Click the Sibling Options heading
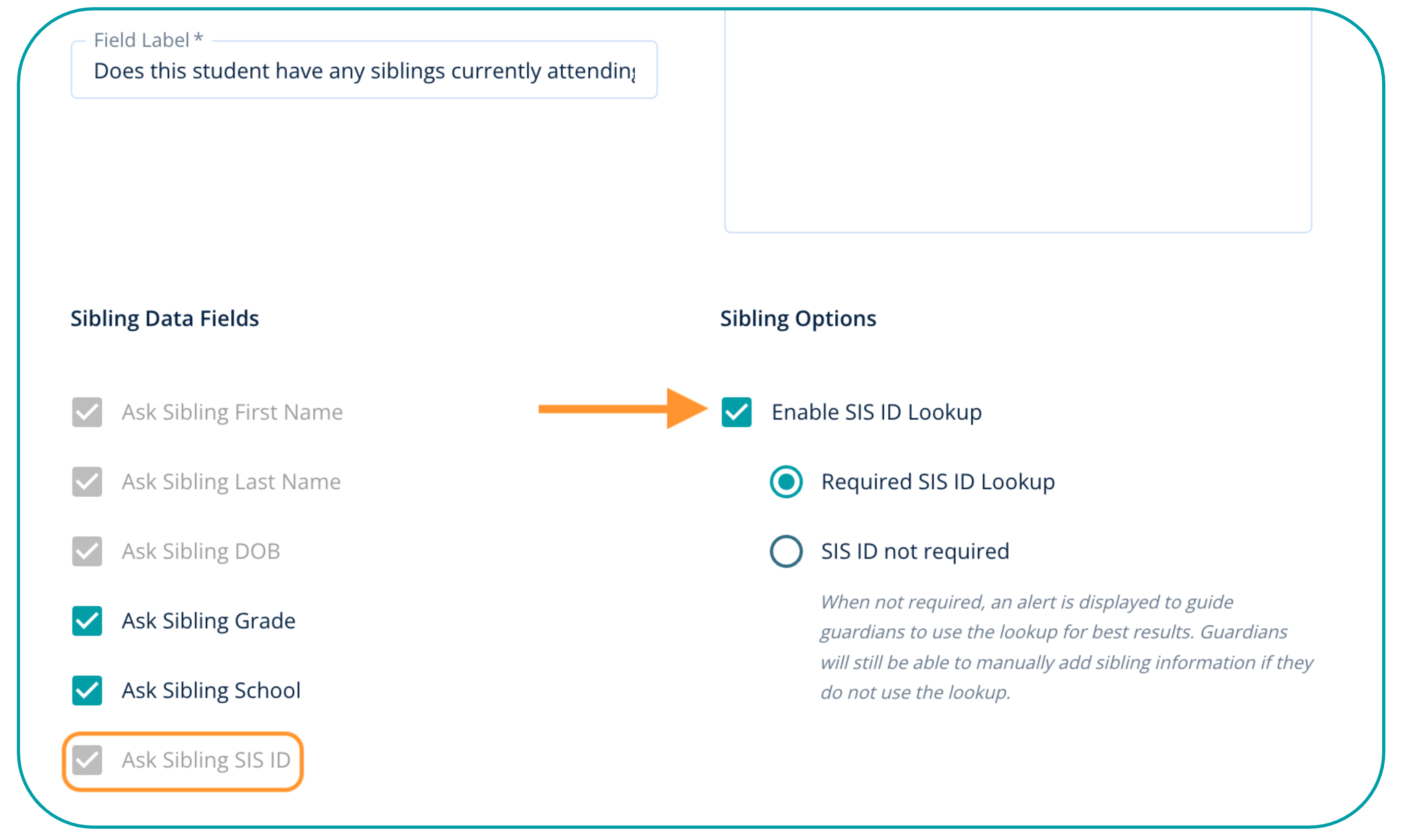1405x840 pixels. pyautogui.click(x=798, y=319)
